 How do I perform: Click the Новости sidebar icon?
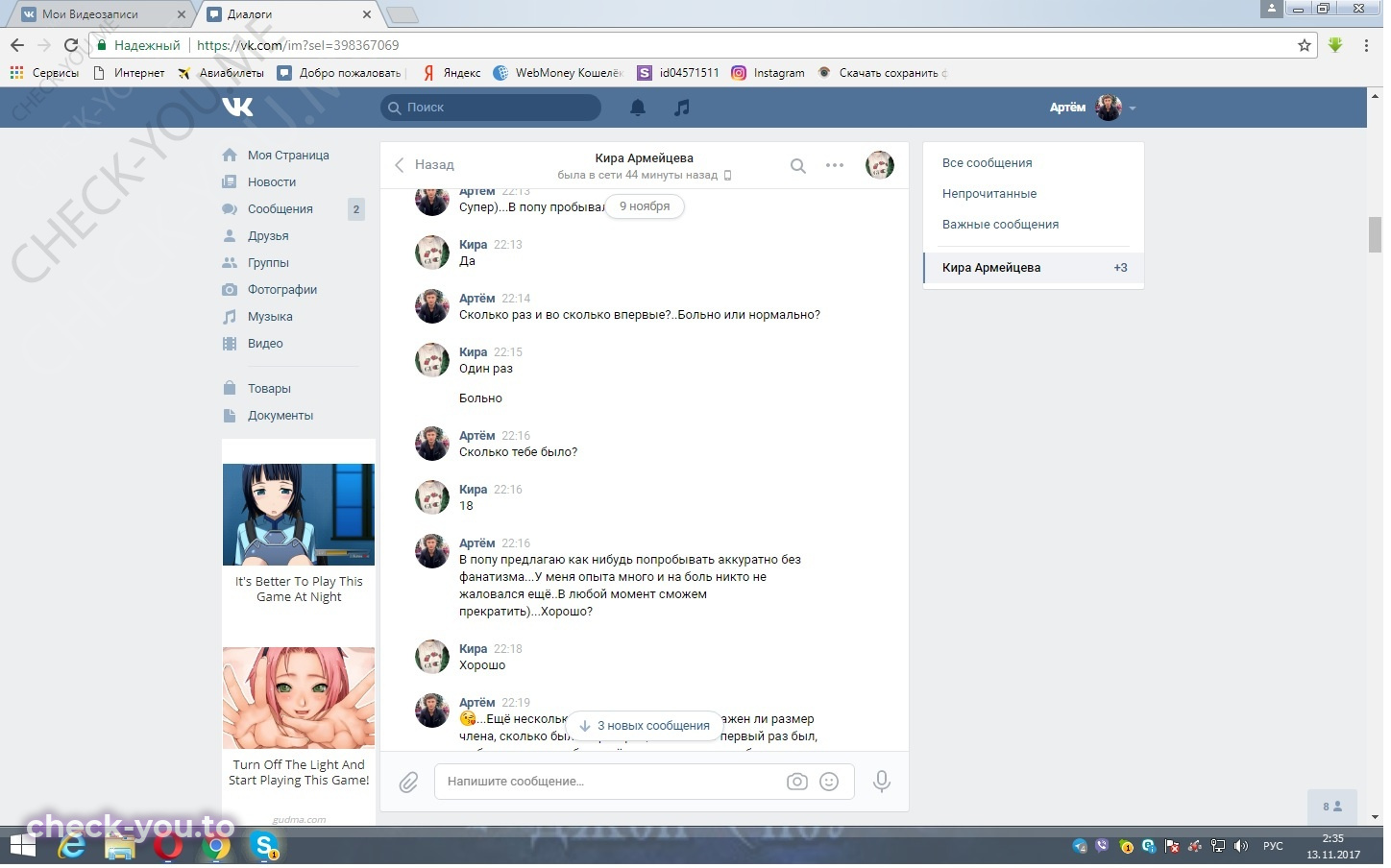231,182
